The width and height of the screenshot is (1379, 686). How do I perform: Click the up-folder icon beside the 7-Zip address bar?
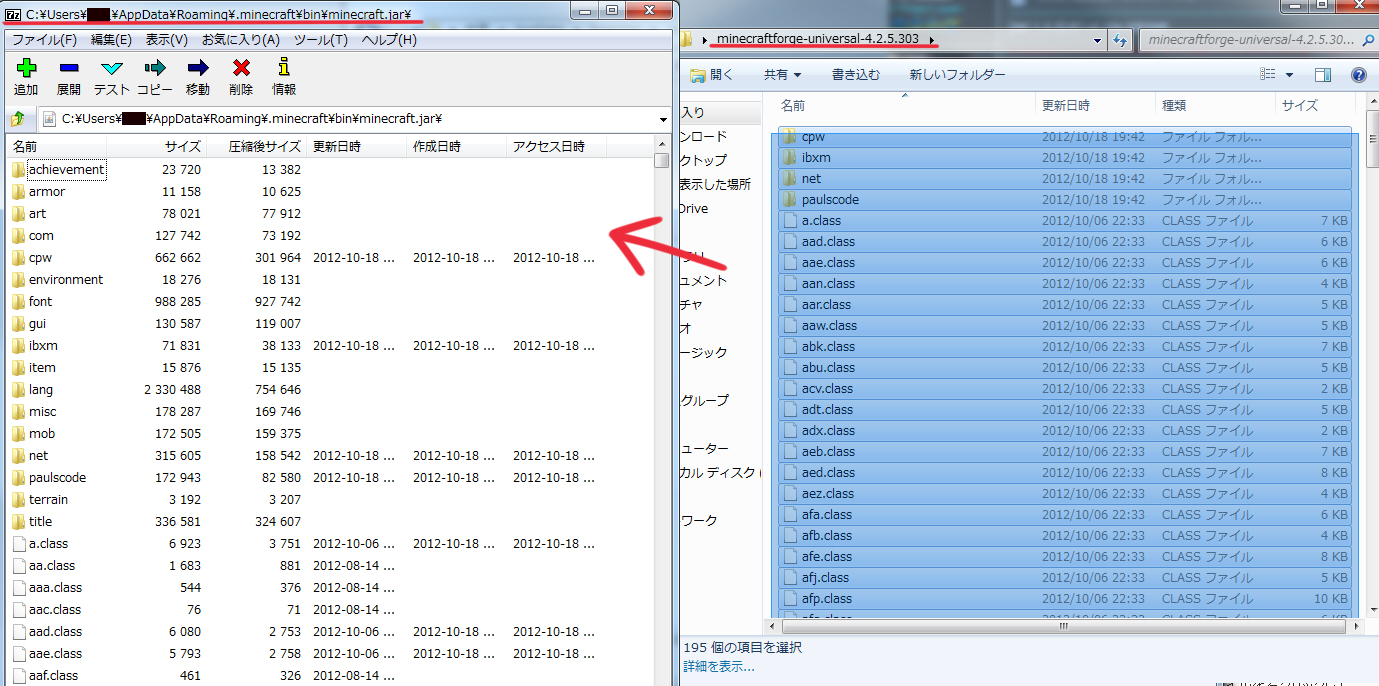click(x=17, y=119)
